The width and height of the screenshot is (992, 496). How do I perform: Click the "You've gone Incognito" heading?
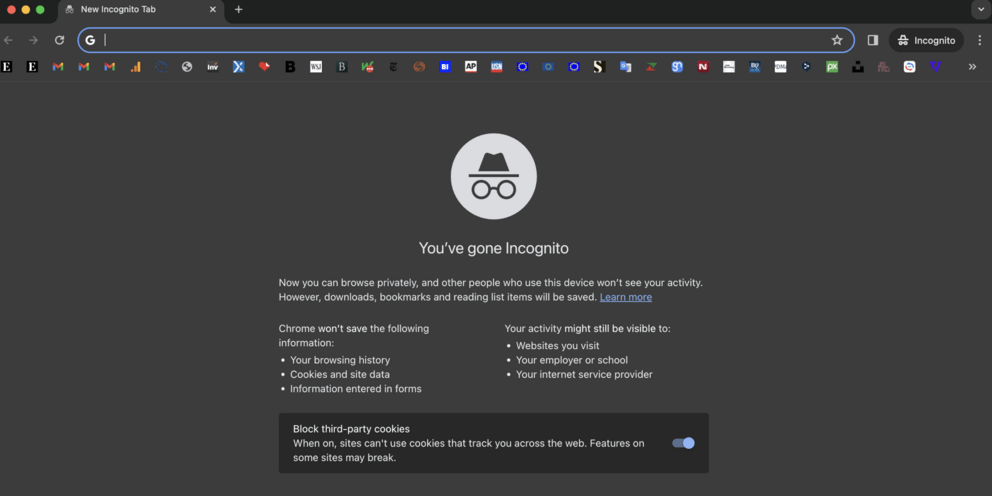pos(493,249)
